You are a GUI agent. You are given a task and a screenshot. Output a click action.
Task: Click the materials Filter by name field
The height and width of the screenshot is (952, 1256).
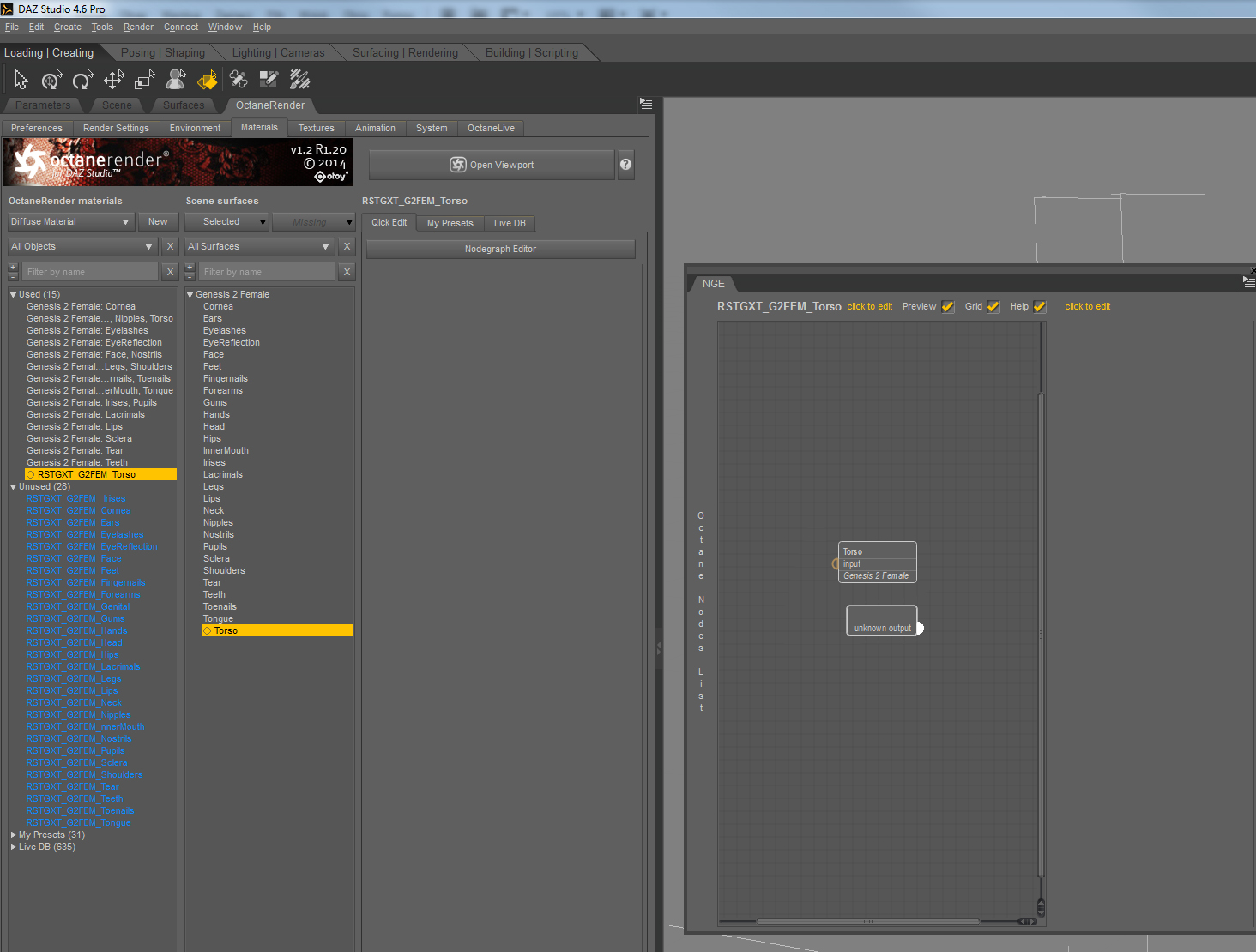click(x=91, y=272)
